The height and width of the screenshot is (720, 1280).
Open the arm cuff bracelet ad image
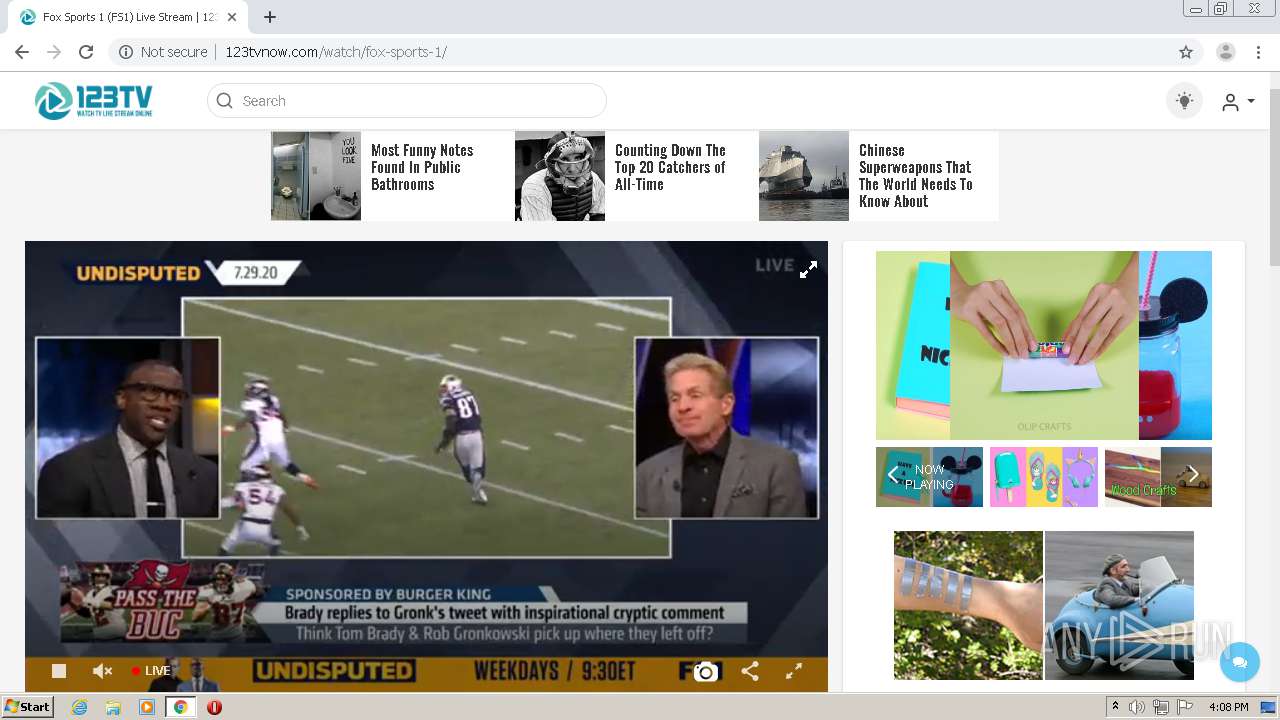(968, 605)
